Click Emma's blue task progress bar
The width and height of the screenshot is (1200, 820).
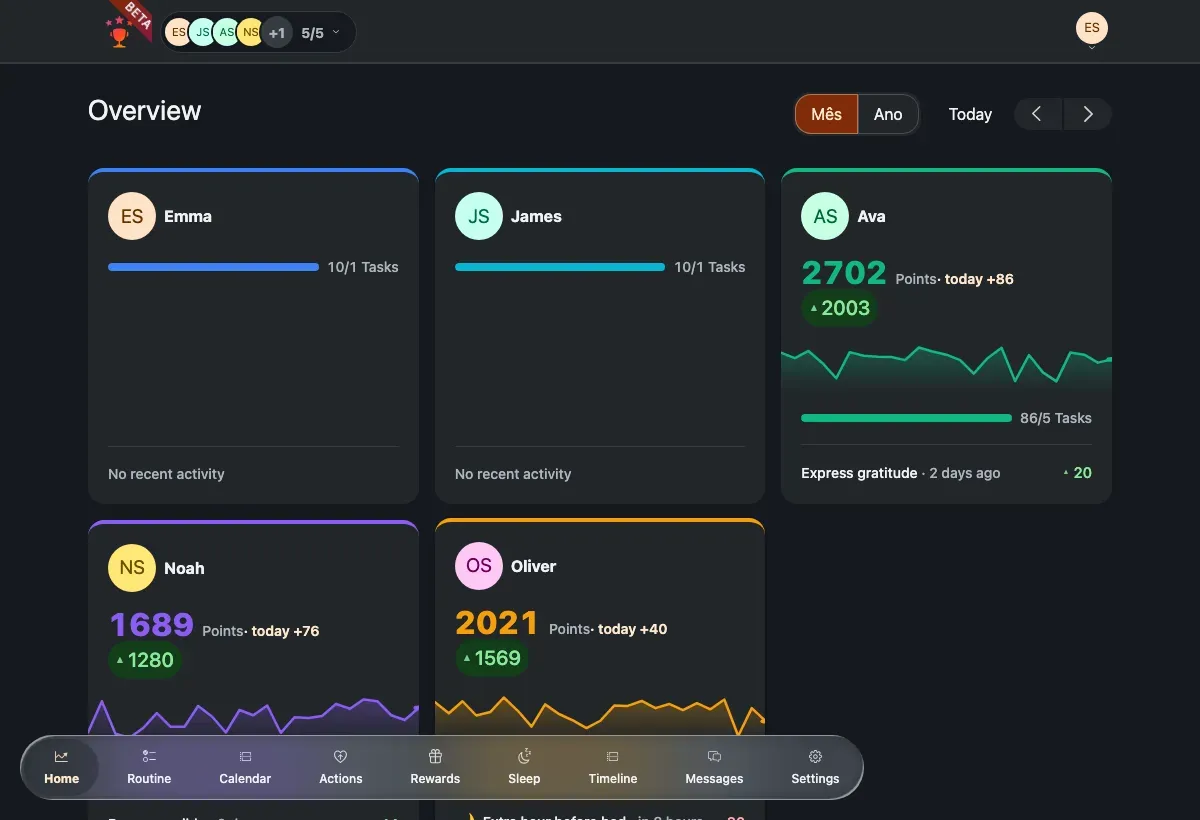[213, 267]
